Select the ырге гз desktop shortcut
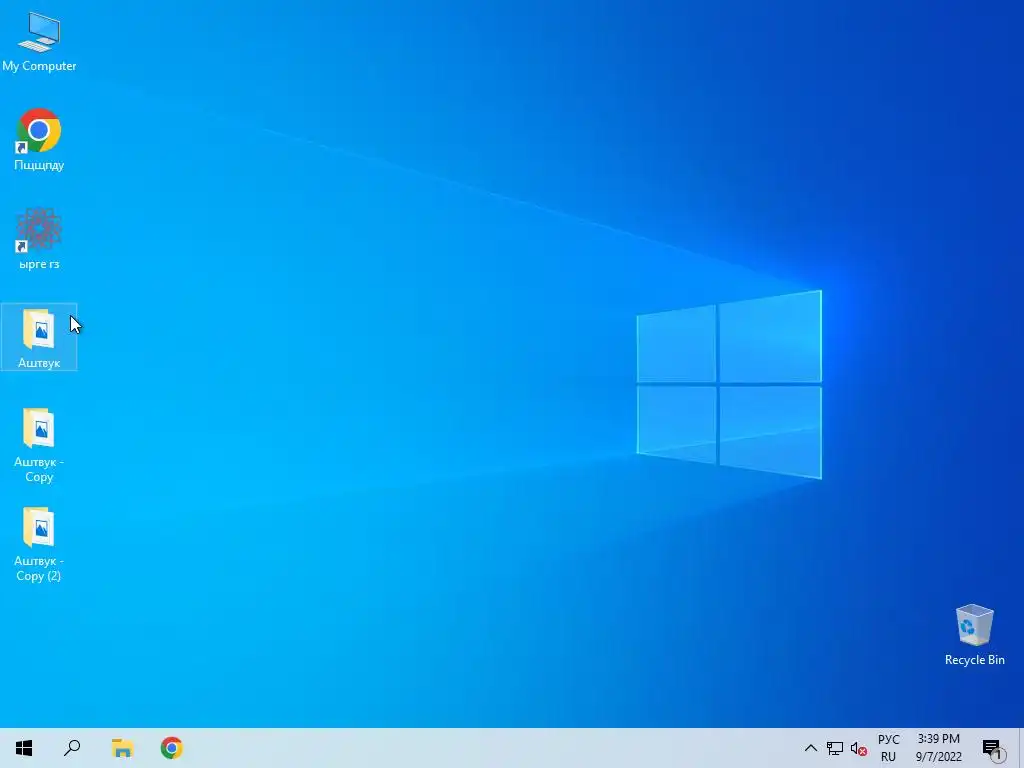The width and height of the screenshot is (1024, 768). [x=39, y=238]
